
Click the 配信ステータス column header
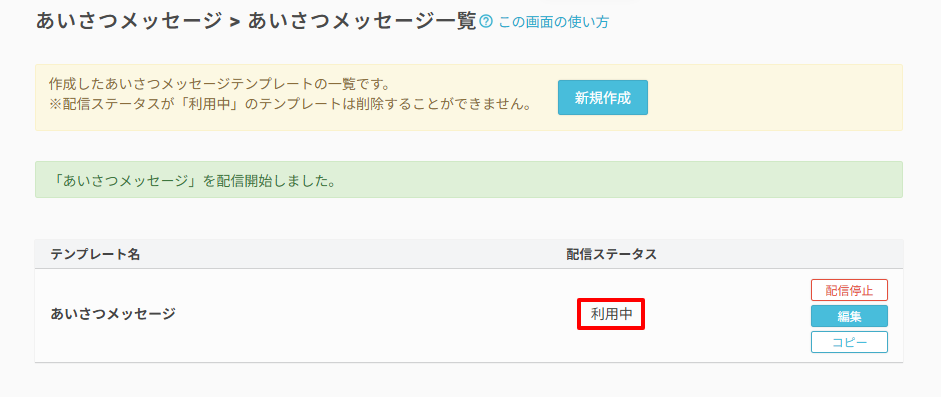click(x=612, y=254)
